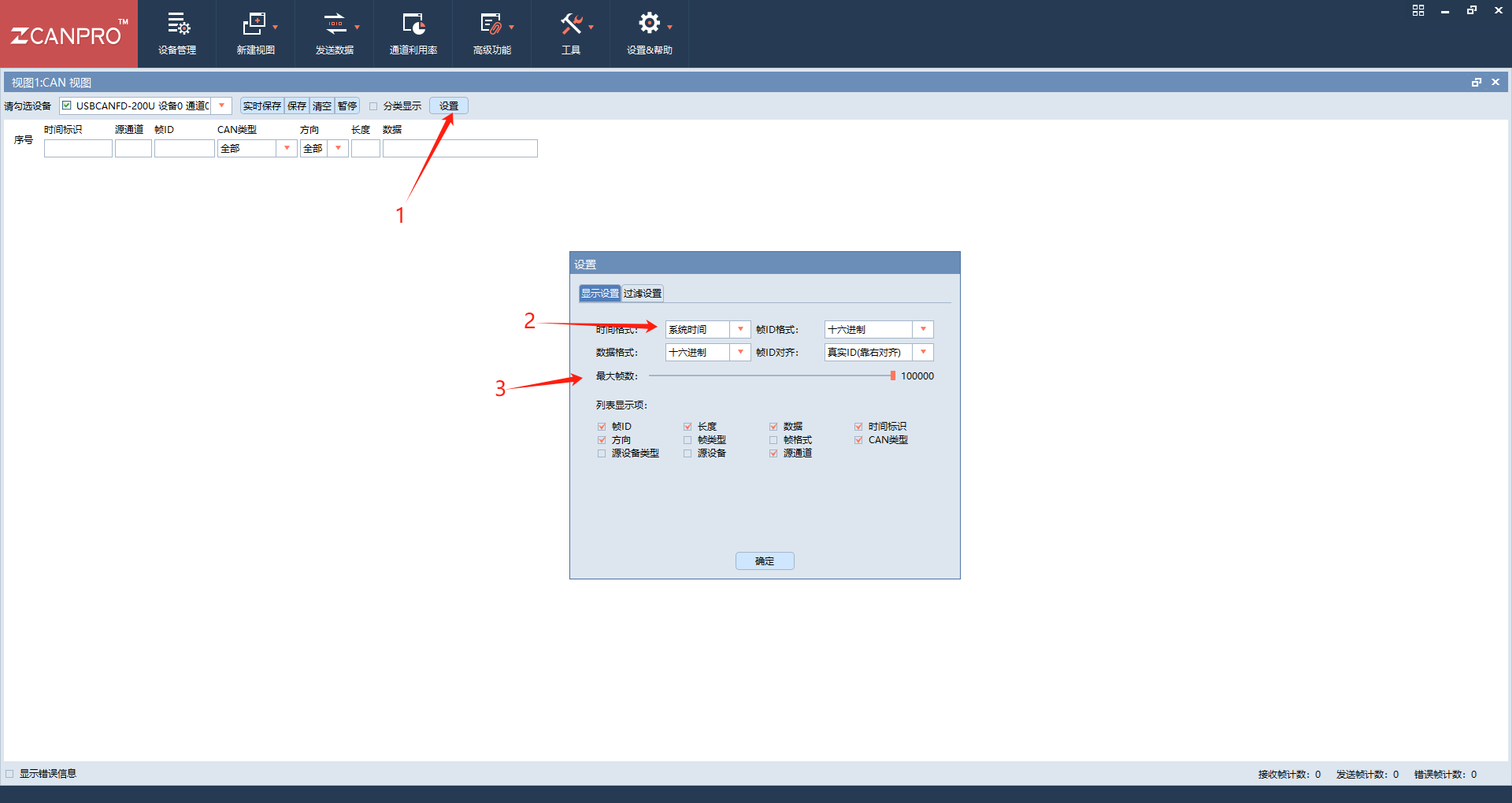Check the 帧格式 column checkbox

click(x=773, y=440)
